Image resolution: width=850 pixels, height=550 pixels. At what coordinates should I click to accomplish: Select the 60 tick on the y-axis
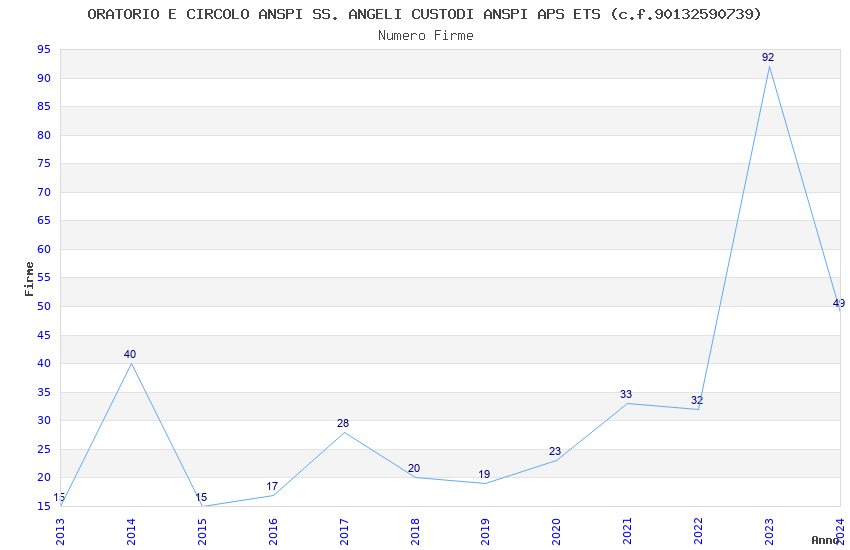coord(42,249)
